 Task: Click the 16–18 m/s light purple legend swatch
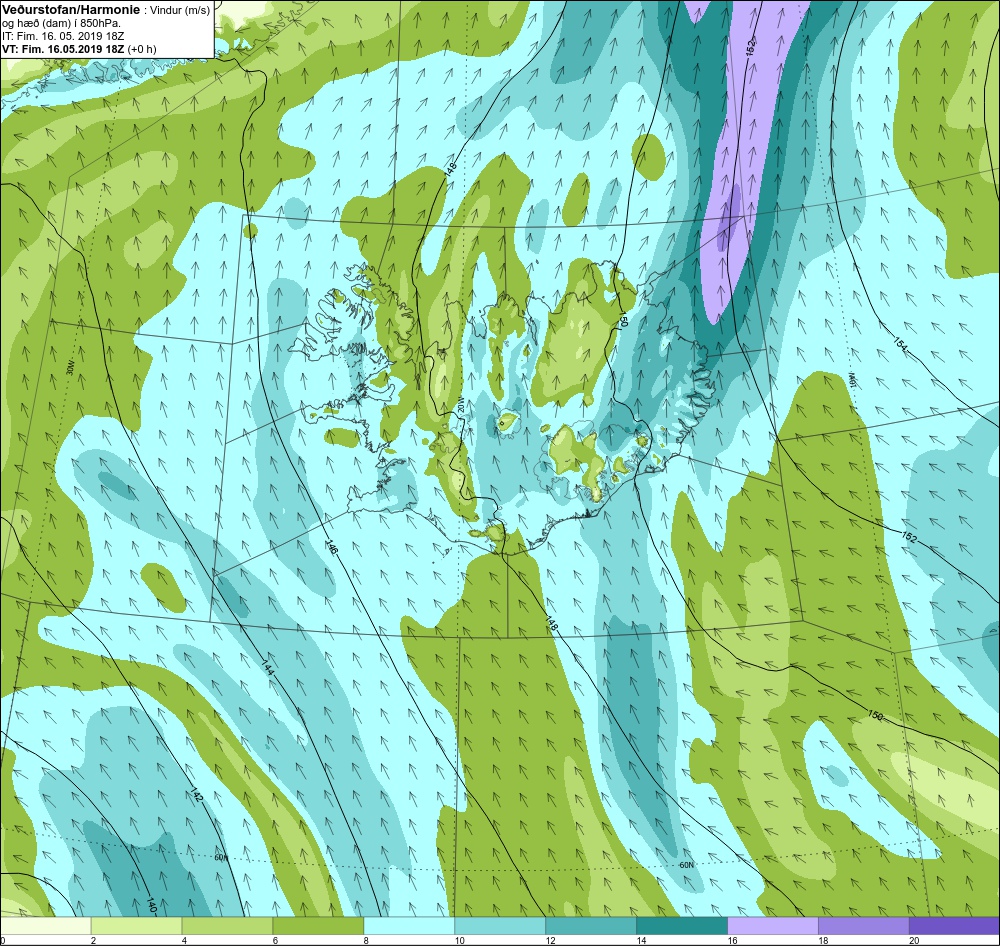coord(773,926)
